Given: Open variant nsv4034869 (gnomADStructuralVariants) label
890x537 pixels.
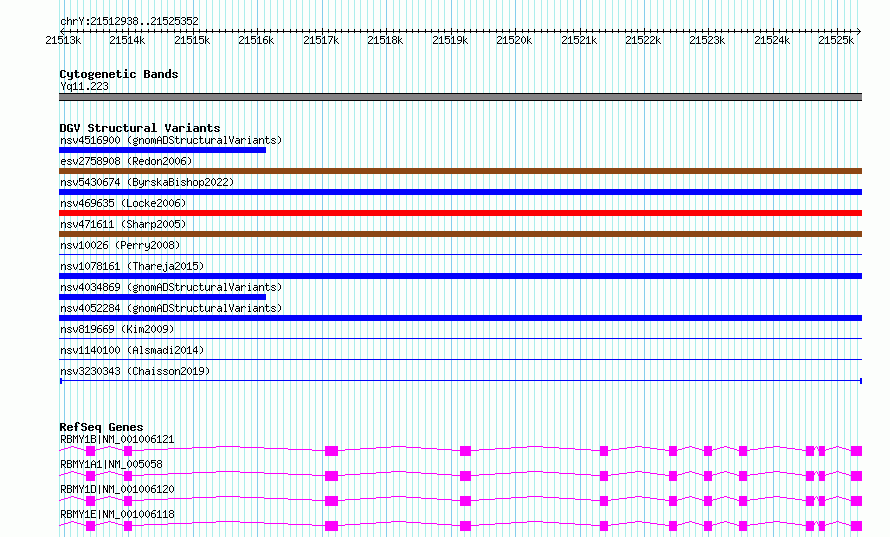Looking at the screenshot, I should click(x=171, y=287).
